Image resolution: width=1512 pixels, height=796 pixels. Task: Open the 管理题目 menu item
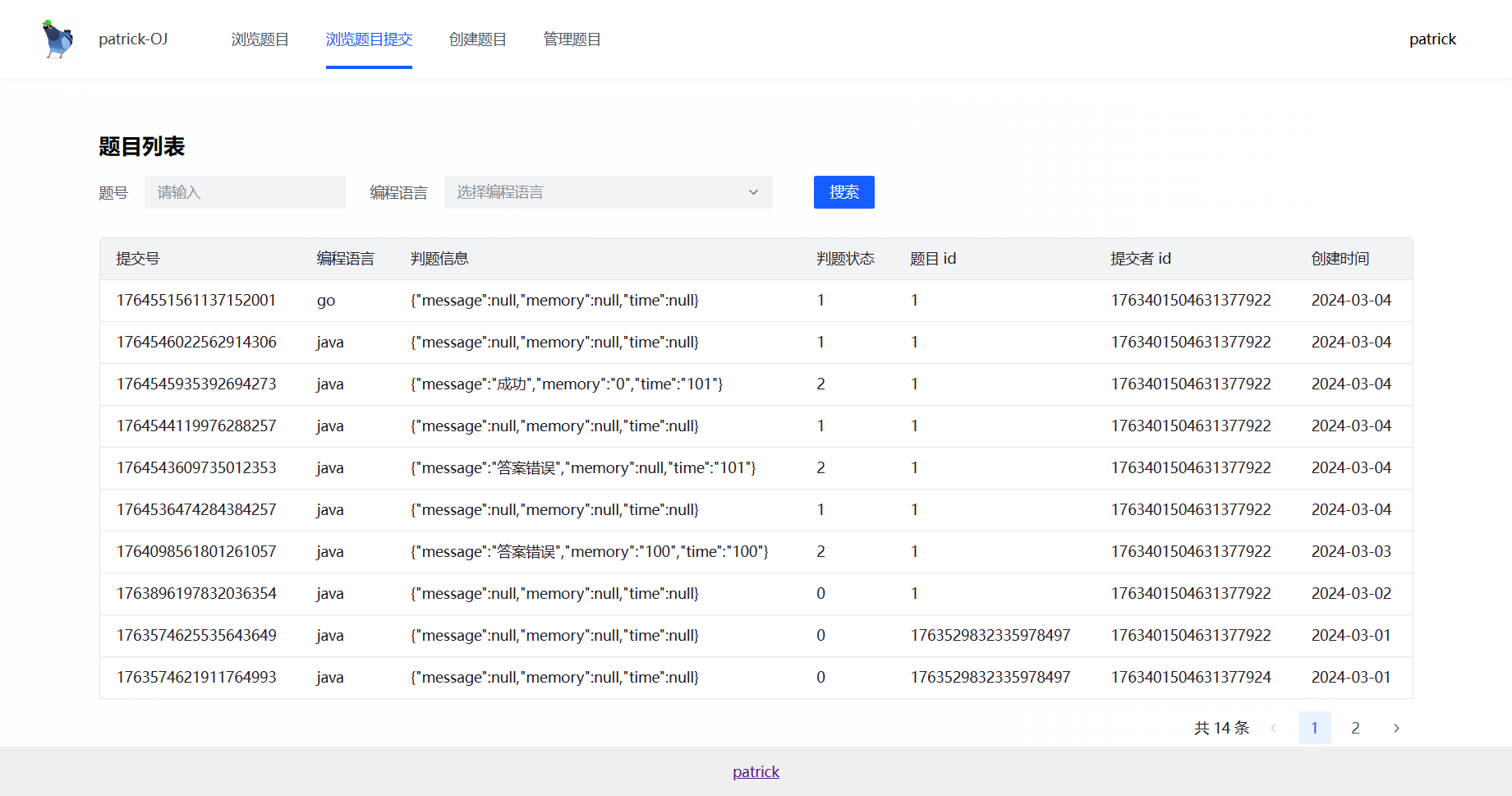572,39
